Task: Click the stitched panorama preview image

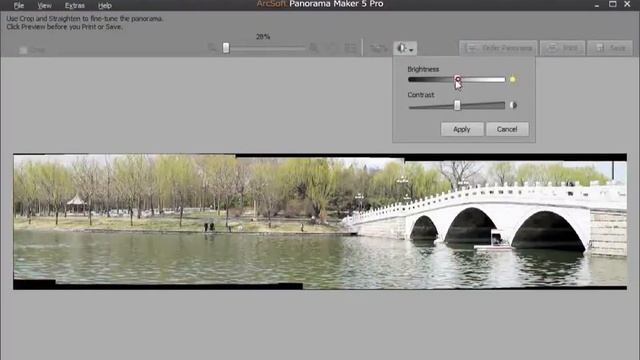Action: click(x=320, y=222)
